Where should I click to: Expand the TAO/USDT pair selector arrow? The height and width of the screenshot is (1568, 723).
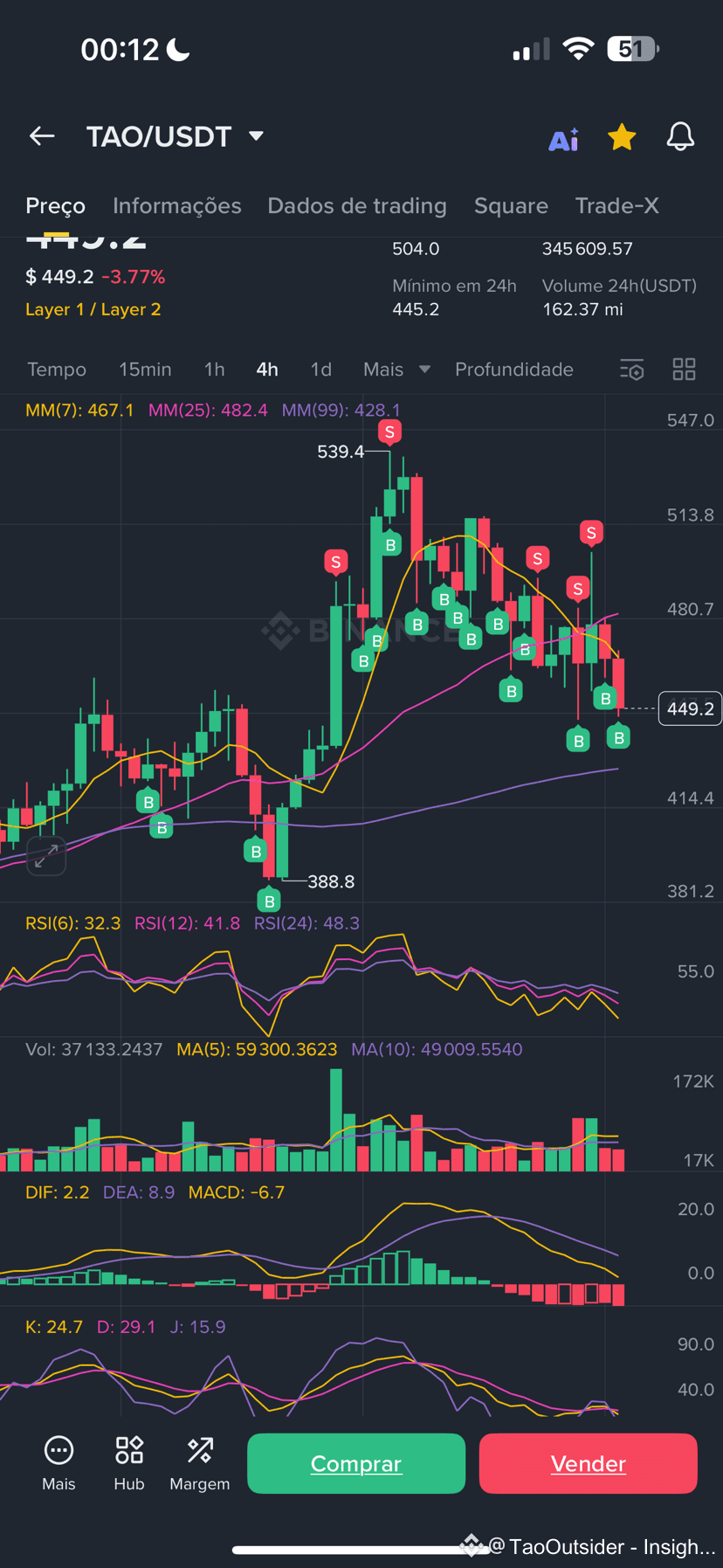[256, 136]
